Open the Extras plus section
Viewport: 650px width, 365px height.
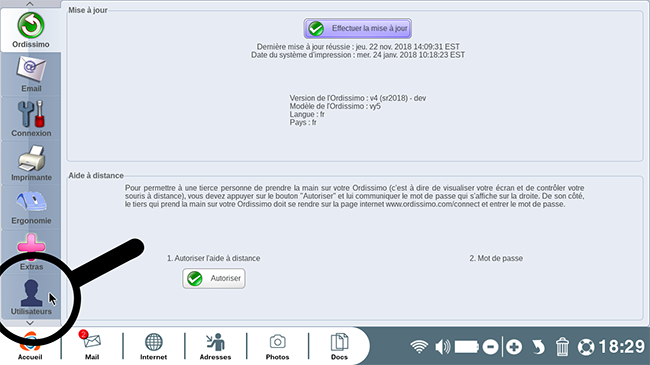click(x=31, y=252)
